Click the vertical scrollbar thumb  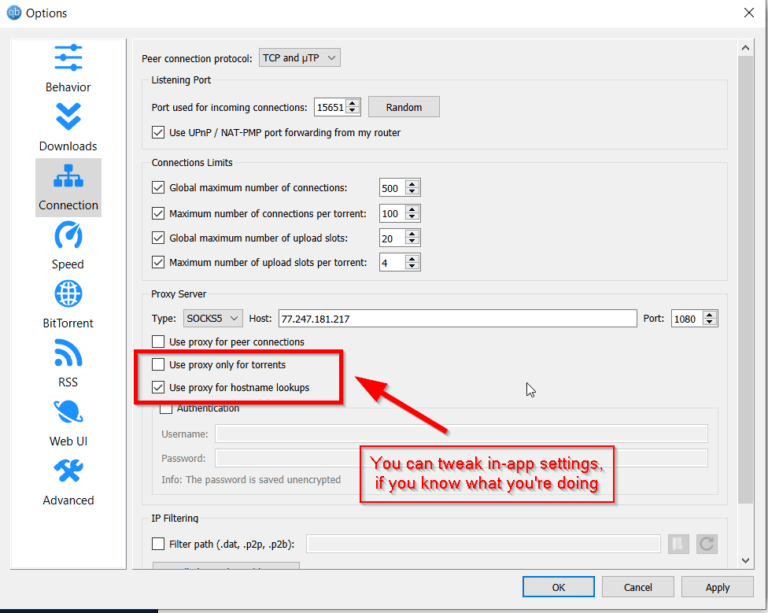click(745, 279)
